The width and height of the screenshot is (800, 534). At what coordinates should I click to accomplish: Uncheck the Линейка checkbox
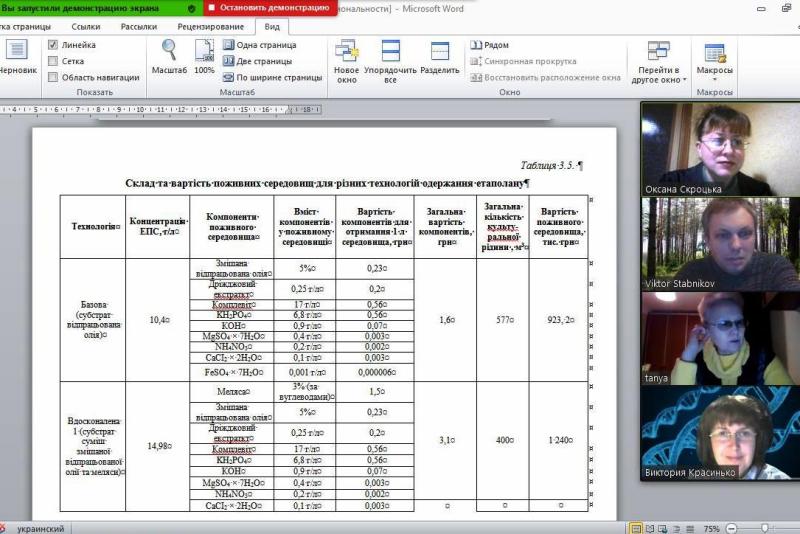tap(53, 45)
